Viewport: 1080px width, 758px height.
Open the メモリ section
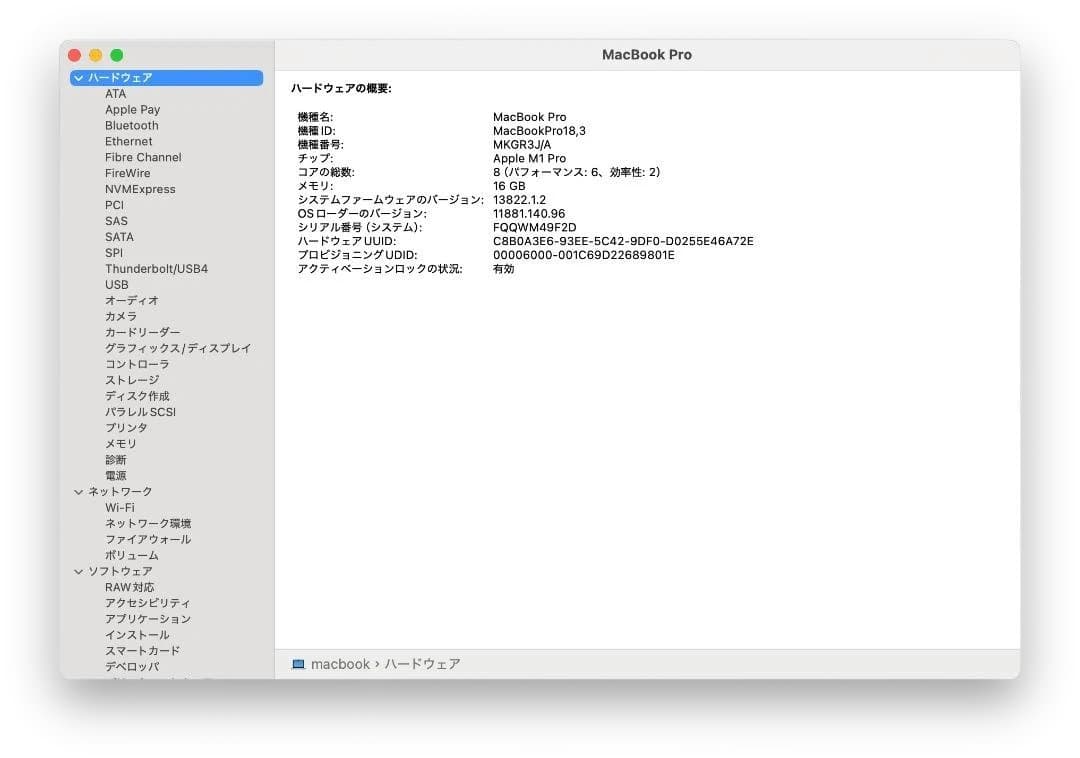117,443
